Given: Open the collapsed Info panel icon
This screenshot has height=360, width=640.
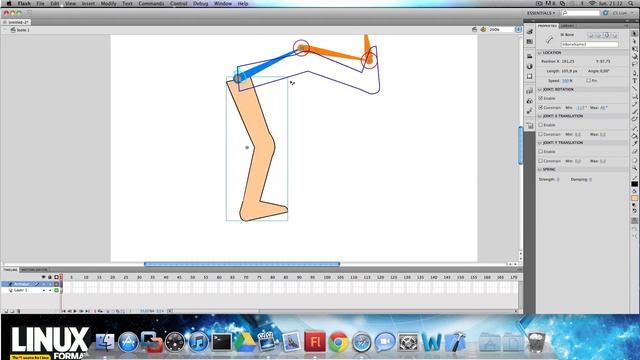Looking at the screenshot, I should tap(529, 66).
